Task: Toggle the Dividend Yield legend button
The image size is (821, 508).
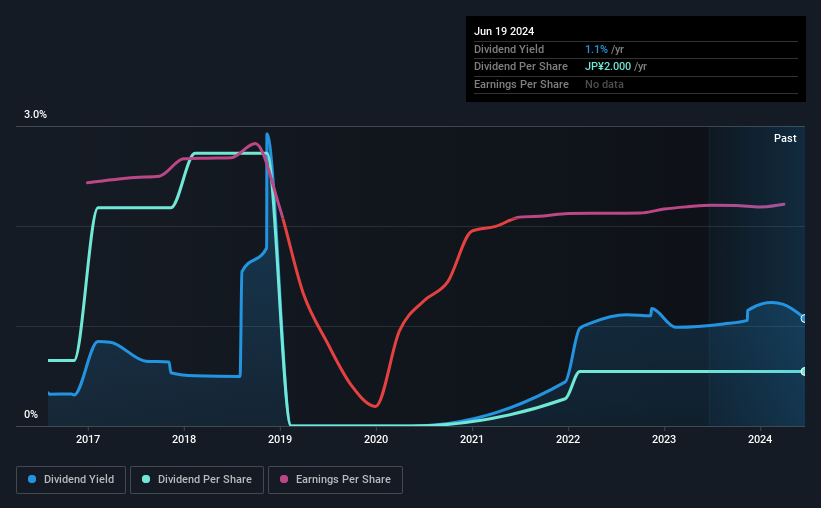Action: coord(71,480)
